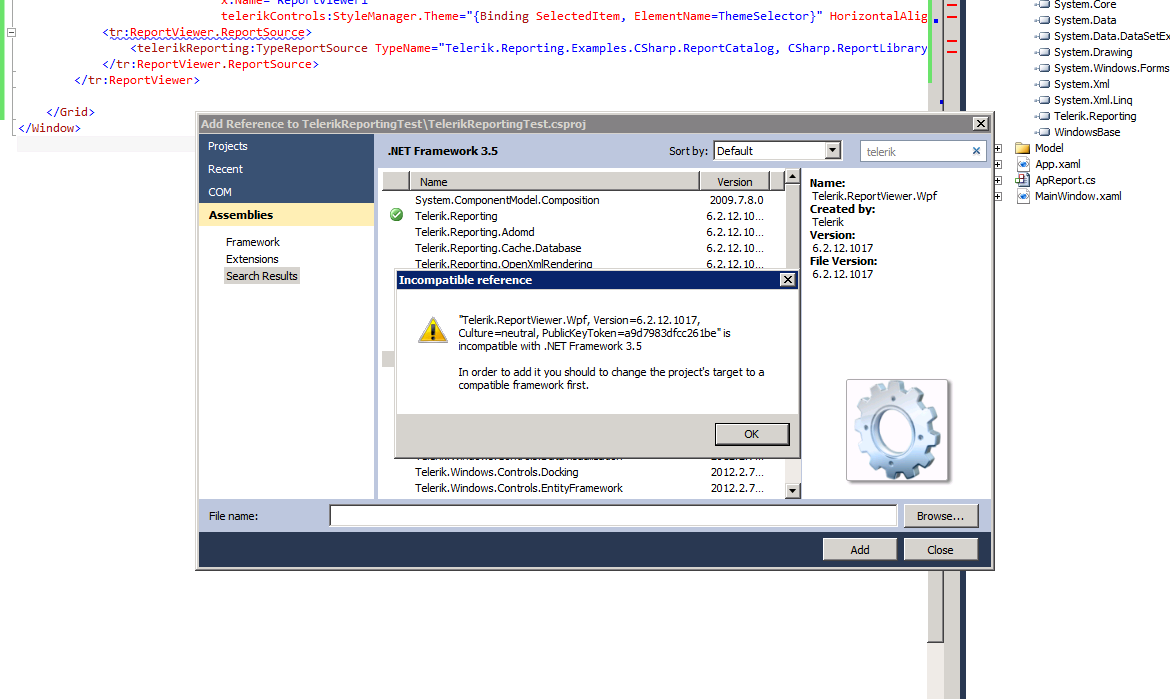Clear the telerik search box
The image size is (1170, 699).
click(x=976, y=151)
